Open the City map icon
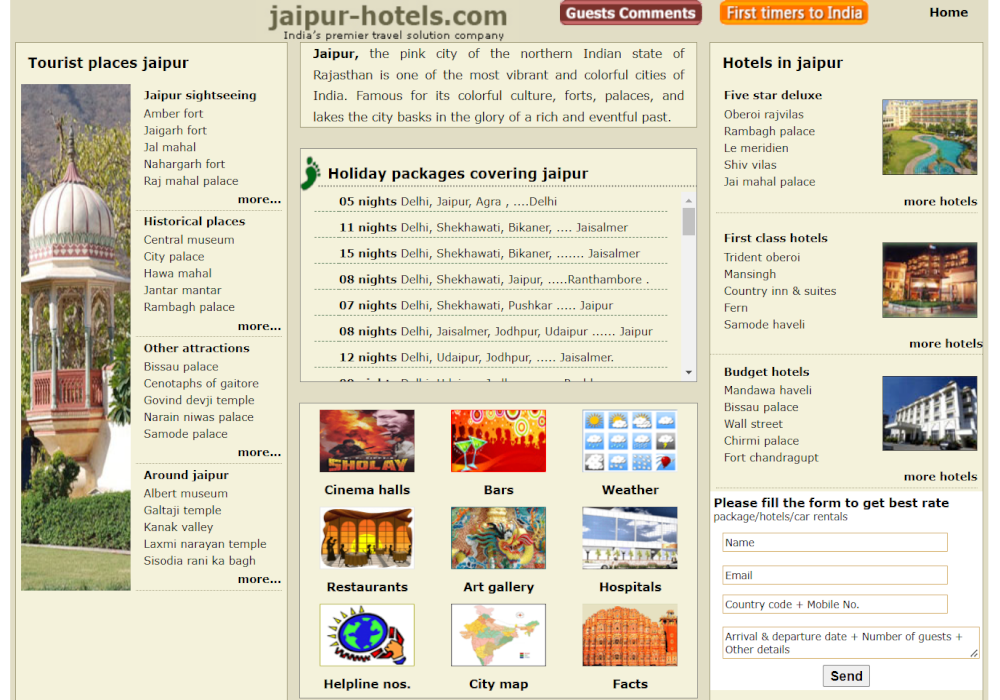Viewport: 1000px width, 700px height. (x=498, y=635)
